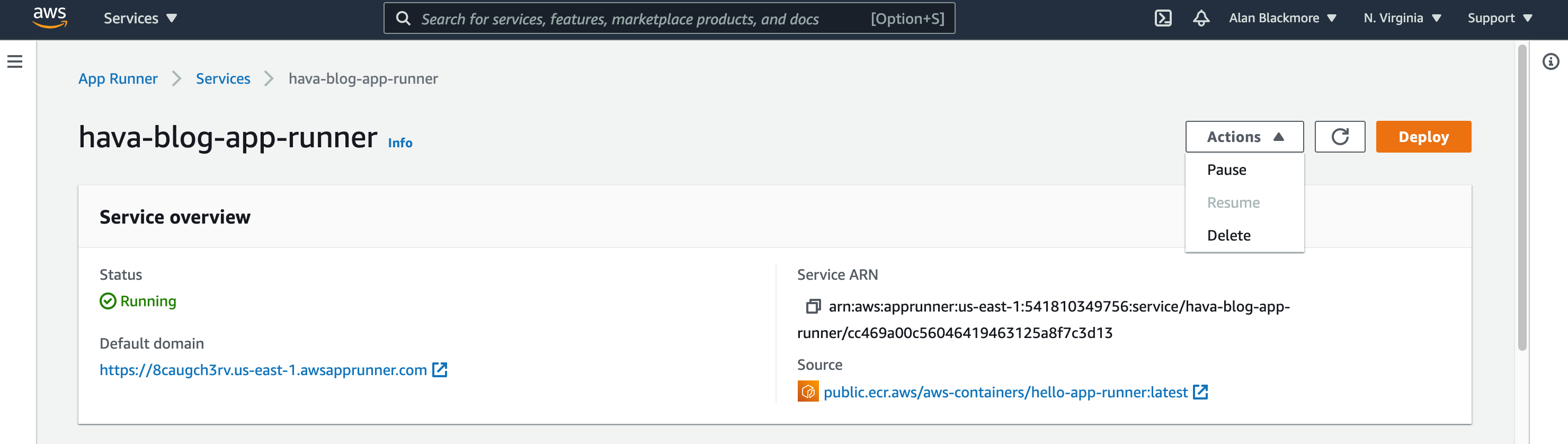Open the awsapprunner.com default domain link

click(x=263, y=370)
